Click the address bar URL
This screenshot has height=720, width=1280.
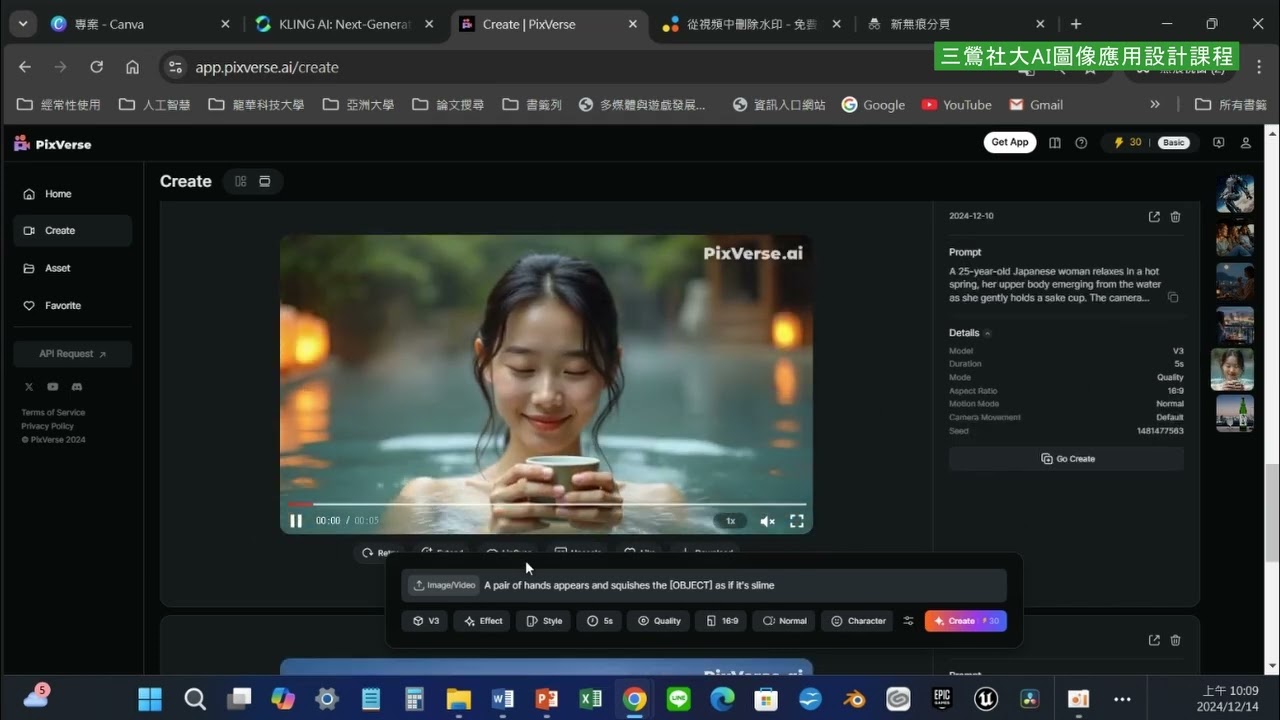[x=267, y=67]
